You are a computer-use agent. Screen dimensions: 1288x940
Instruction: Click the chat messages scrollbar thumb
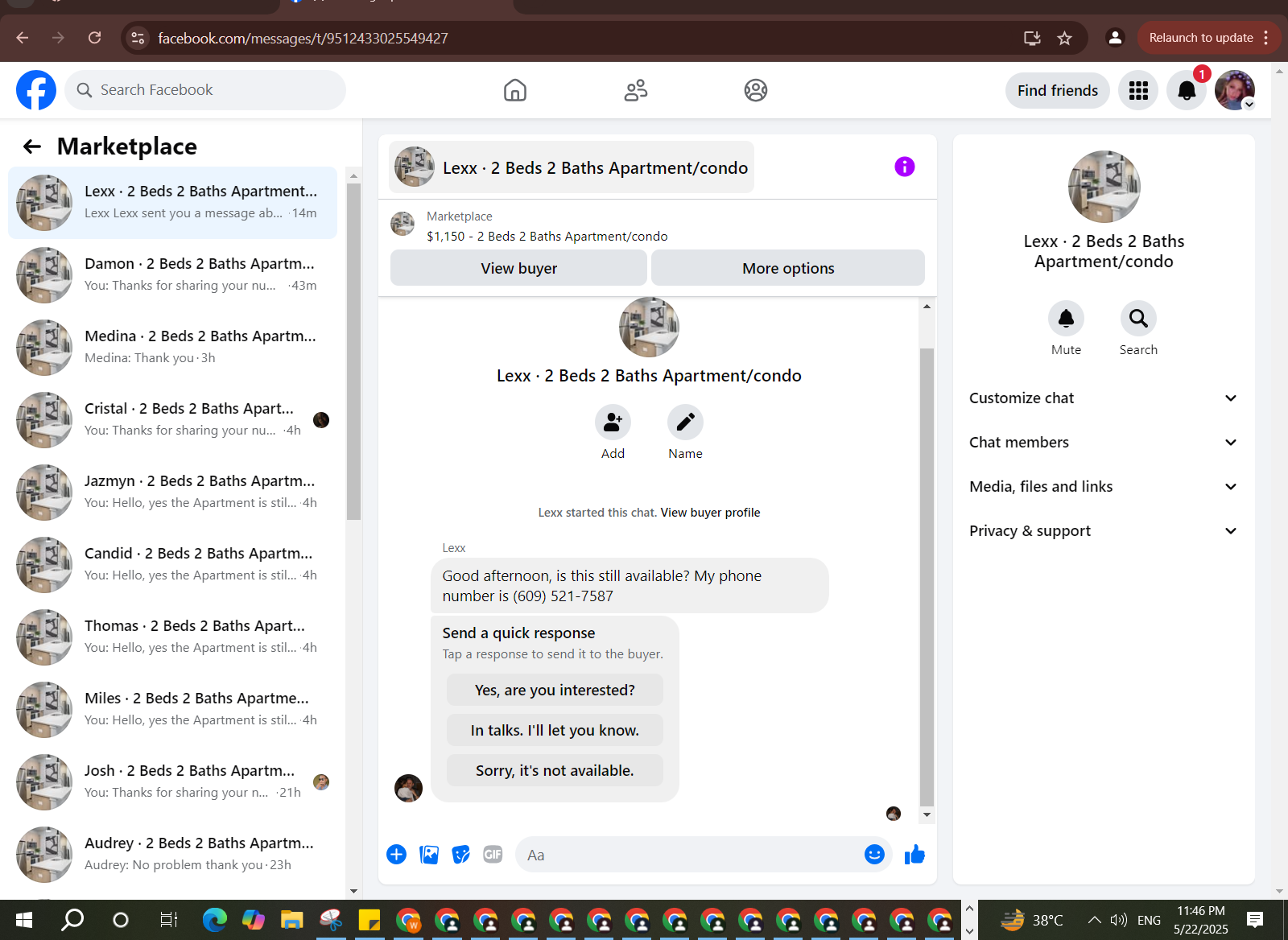point(927,575)
